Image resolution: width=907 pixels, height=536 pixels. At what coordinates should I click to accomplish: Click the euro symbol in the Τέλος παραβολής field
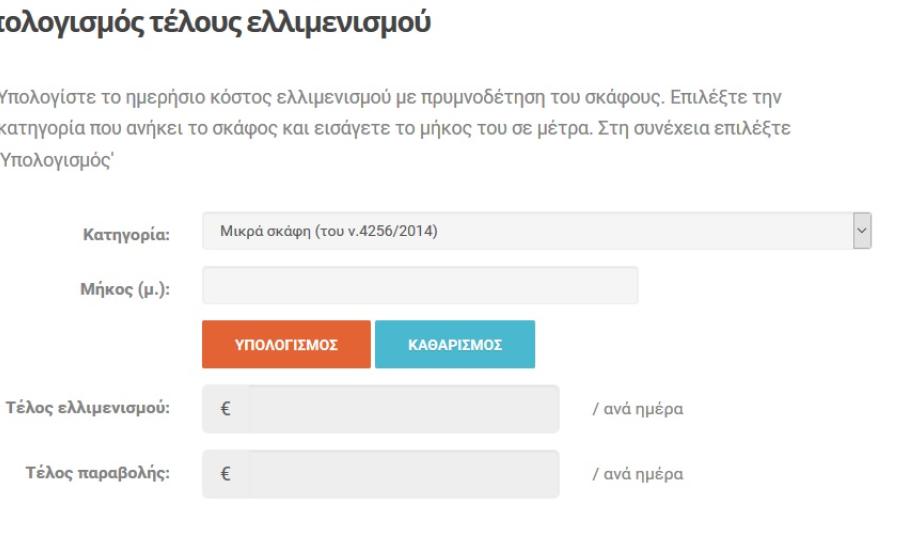click(225, 474)
